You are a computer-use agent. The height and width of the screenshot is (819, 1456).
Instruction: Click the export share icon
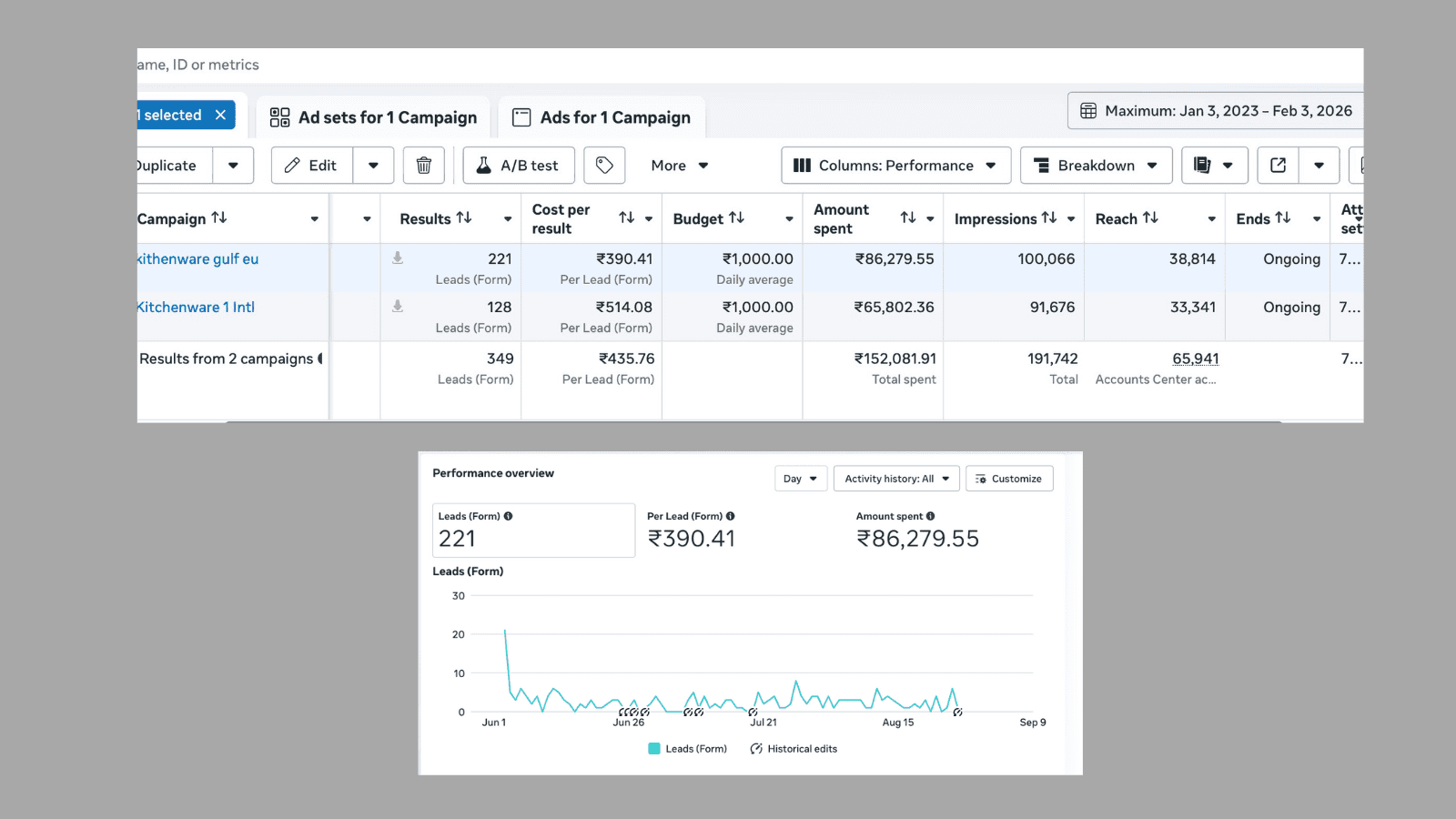(x=1278, y=166)
